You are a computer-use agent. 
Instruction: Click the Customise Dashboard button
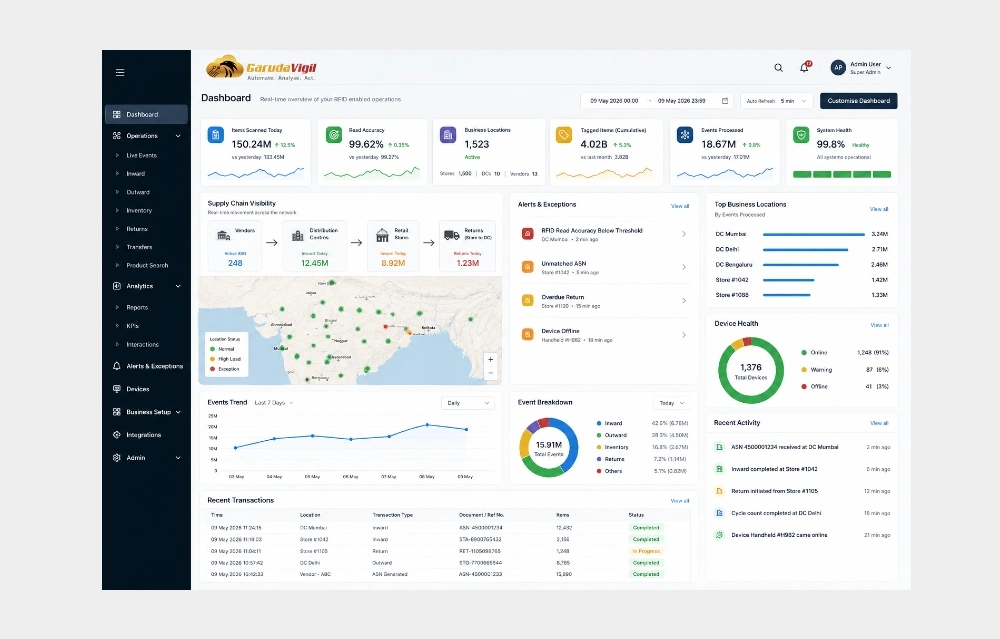[858, 101]
